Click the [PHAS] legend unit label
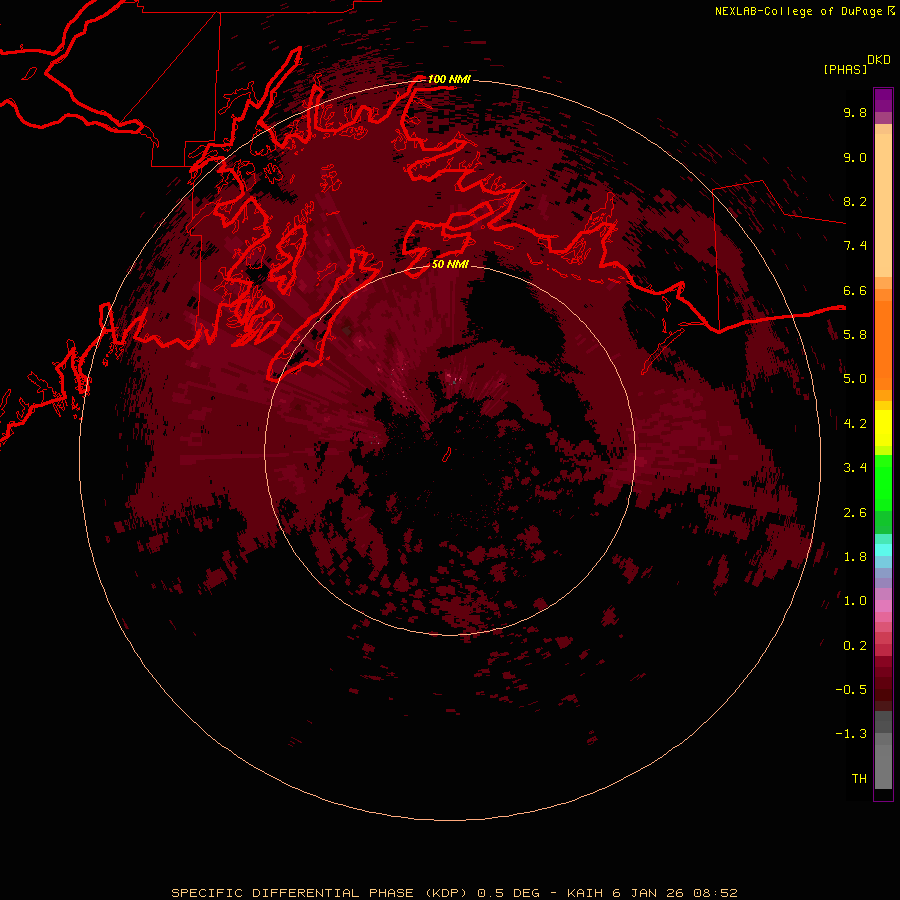The image size is (900, 900). pos(845,69)
